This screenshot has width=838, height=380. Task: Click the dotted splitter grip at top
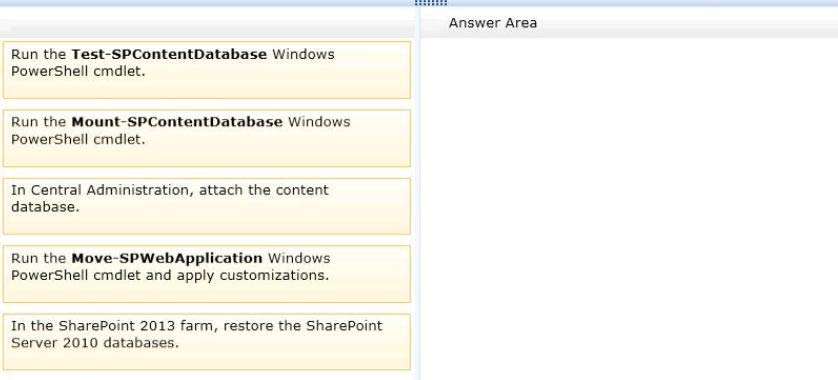click(x=431, y=3)
